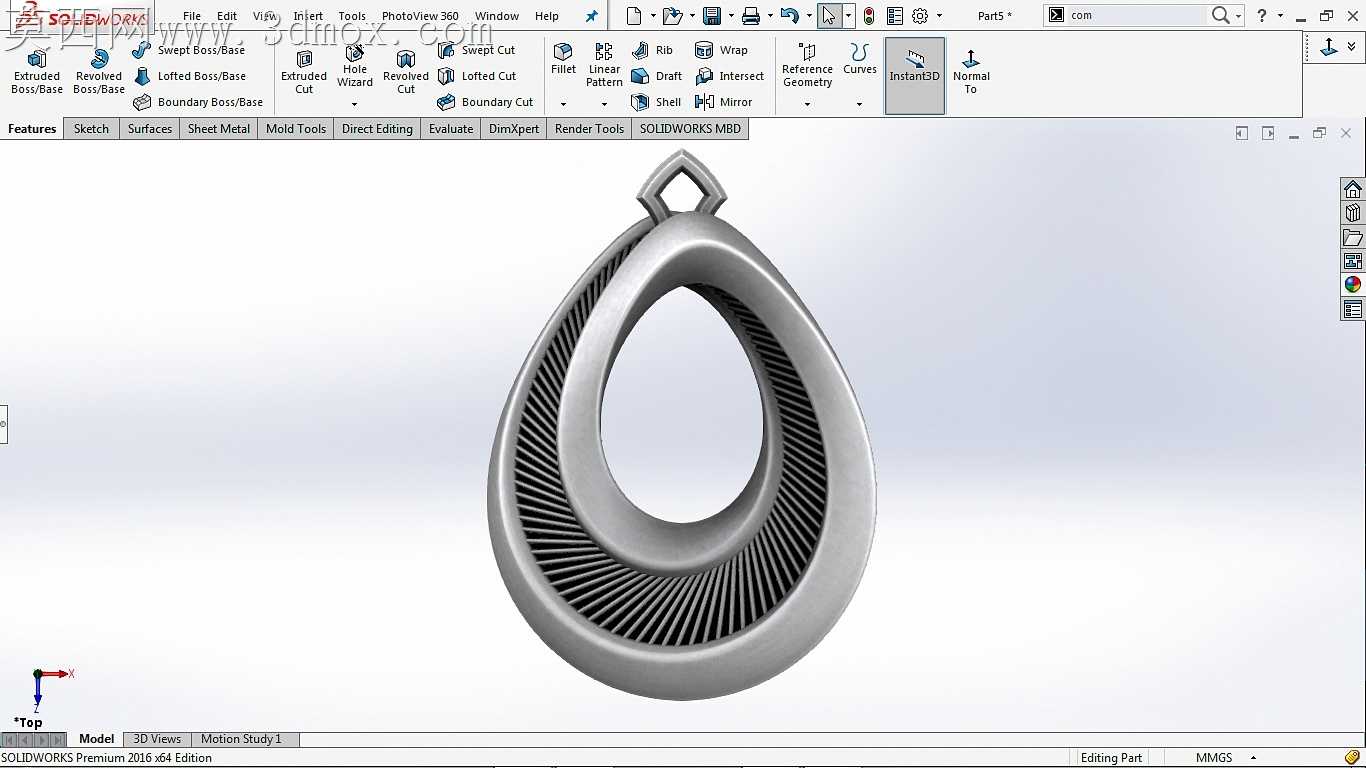Open the PhotoView 360 menu
The image size is (1366, 768).
pyautogui.click(x=420, y=16)
